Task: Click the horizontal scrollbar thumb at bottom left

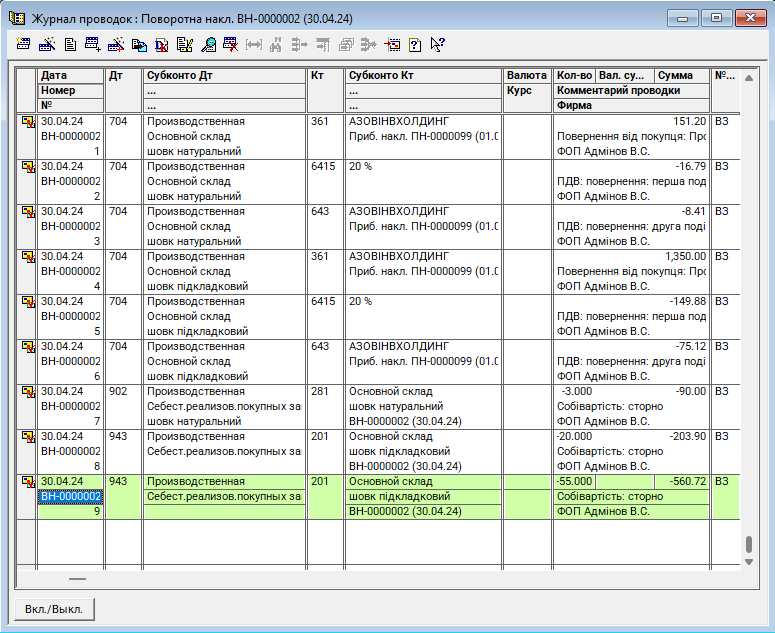Action: [x=77, y=578]
